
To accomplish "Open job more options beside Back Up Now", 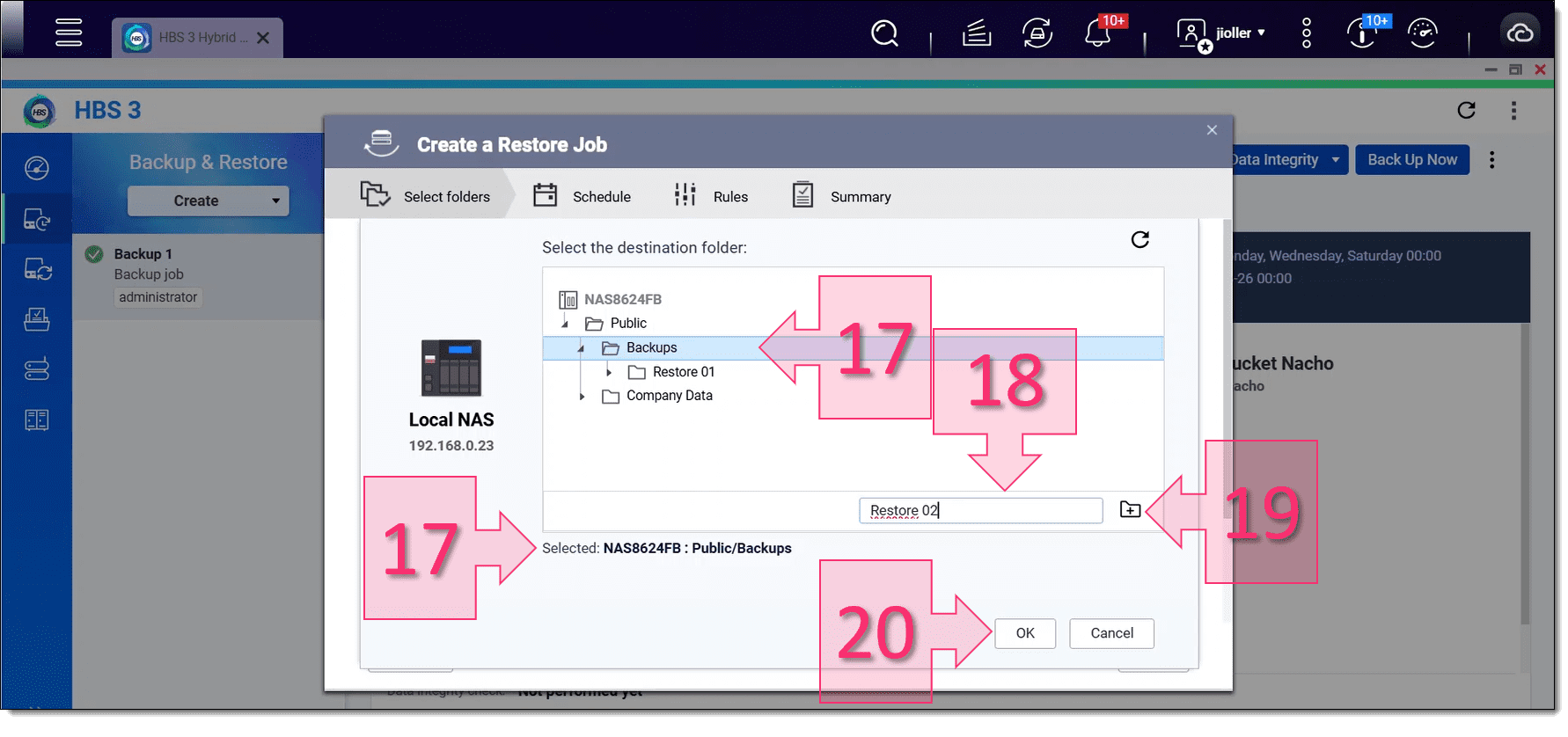I will coord(1491,159).
